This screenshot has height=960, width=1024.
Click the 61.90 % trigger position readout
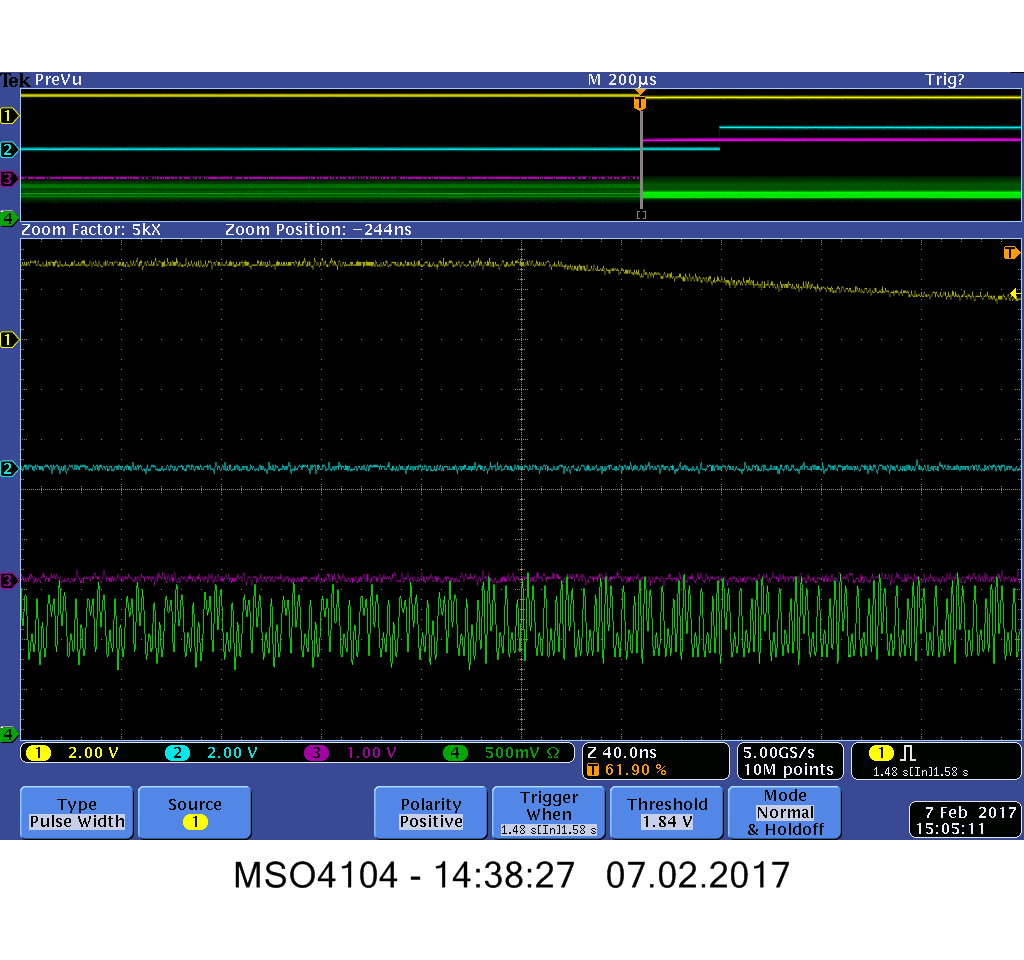635,770
